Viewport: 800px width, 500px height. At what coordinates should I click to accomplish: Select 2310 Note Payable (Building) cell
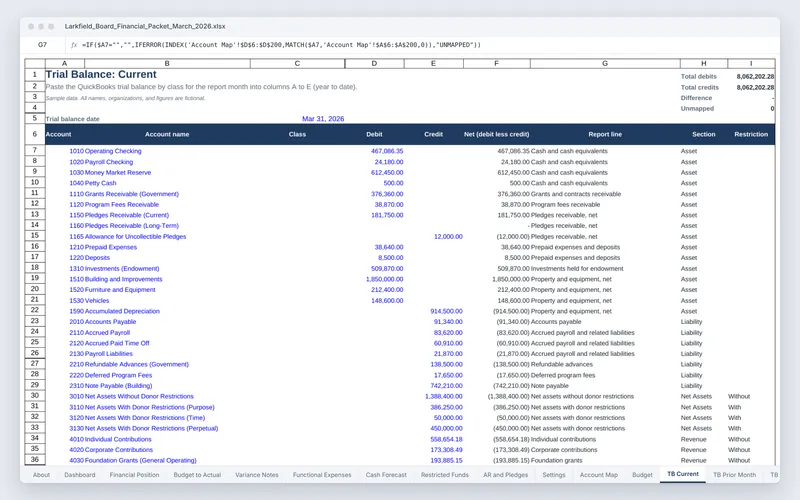coord(111,386)
